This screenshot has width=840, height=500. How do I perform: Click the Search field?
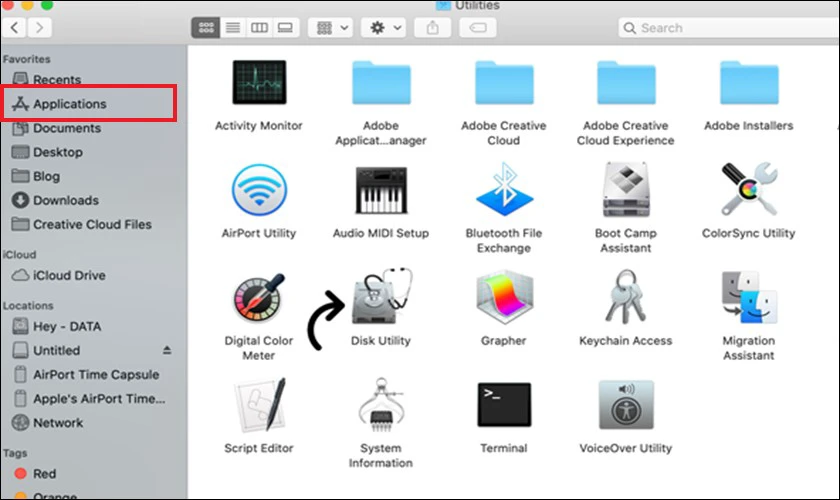pyautogui.click(x=729, y=28)
